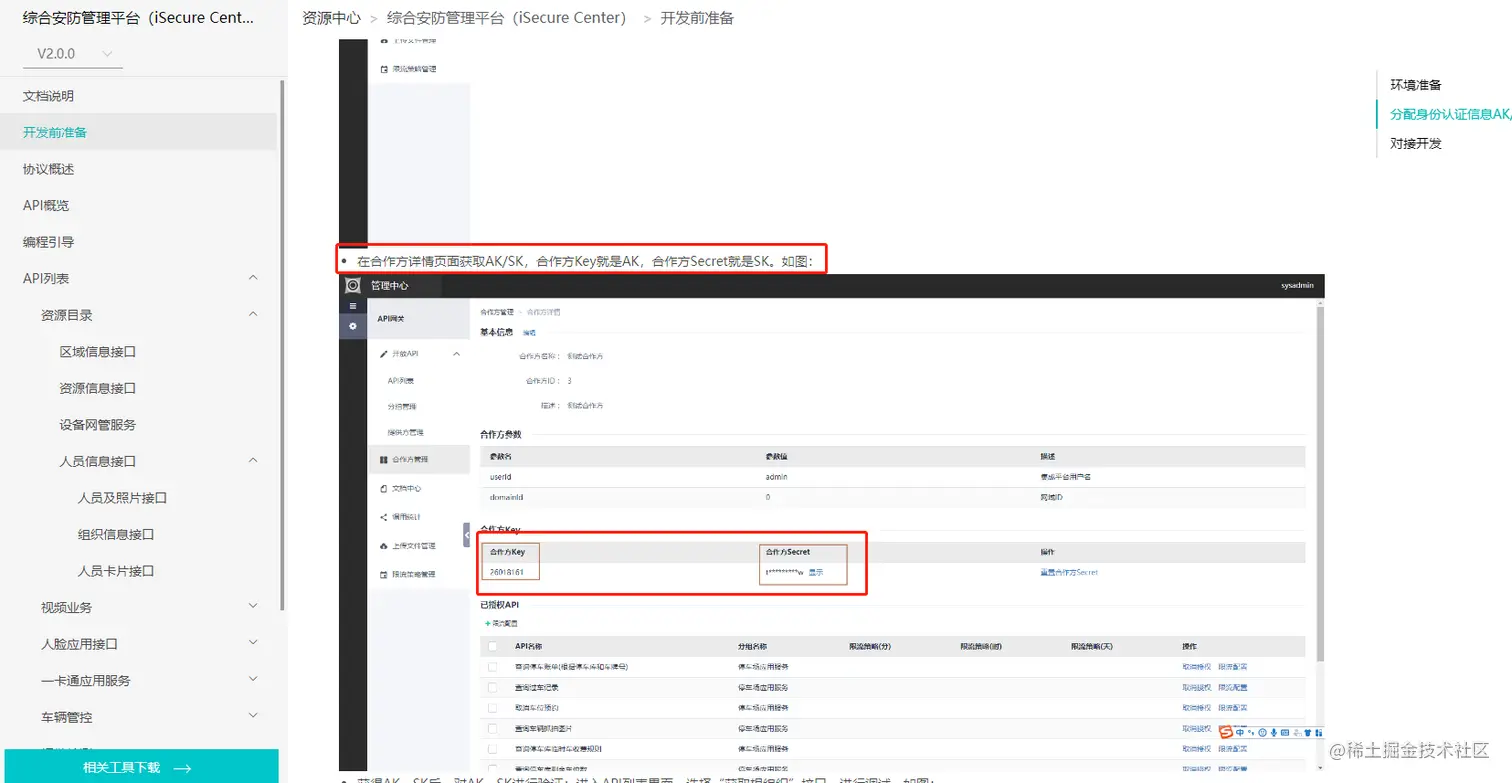Open 设备网管服务 page
Screen dimensions: 1512x783
(97, 425)
